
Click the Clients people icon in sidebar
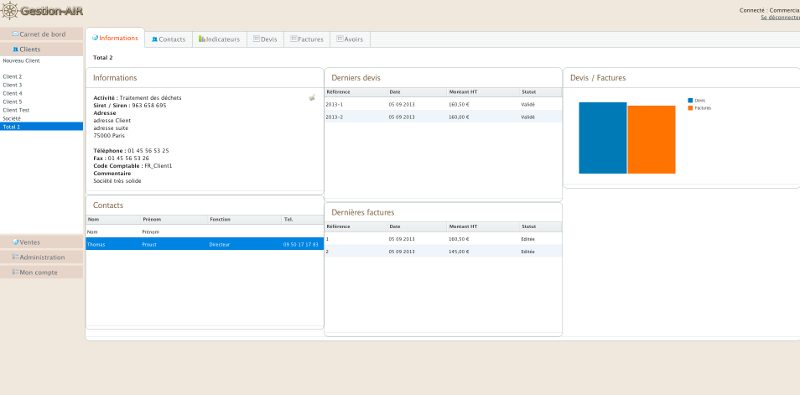(x=15, y=50)
